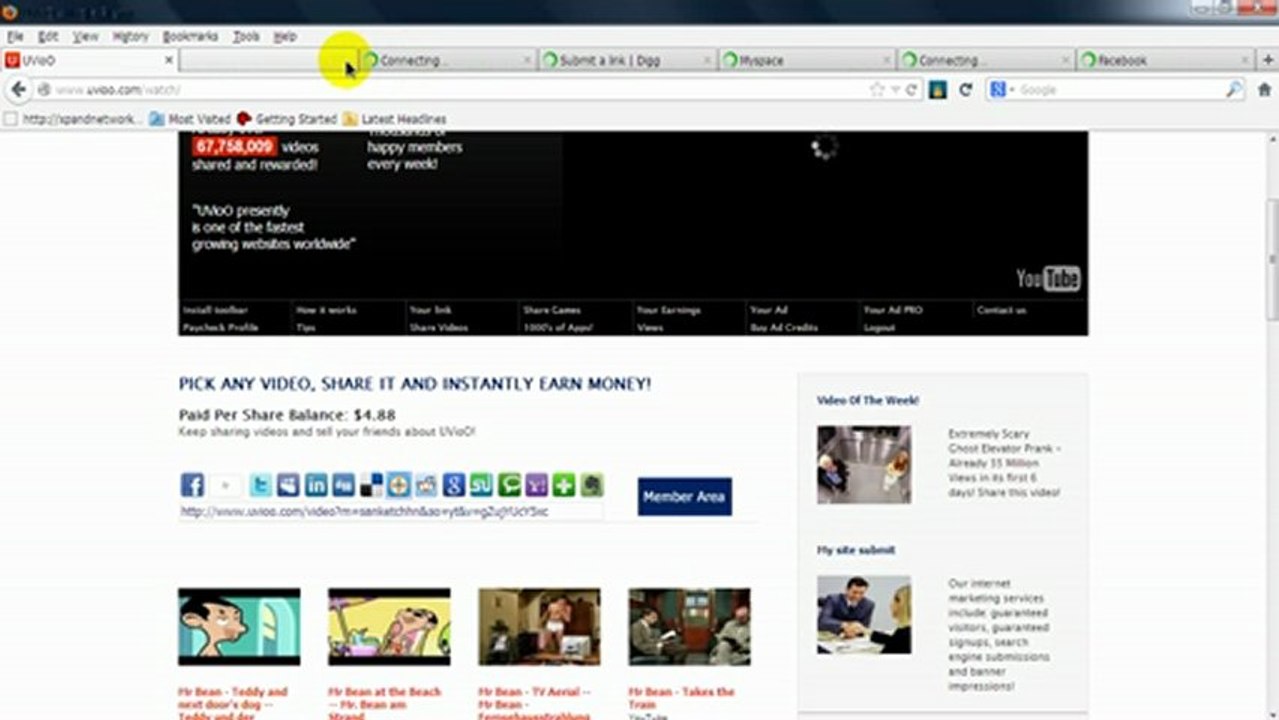Click Your Earnings in site menu
This screenshot has height=720, width=1279.
pyautogui.click(x=669, y=310)
